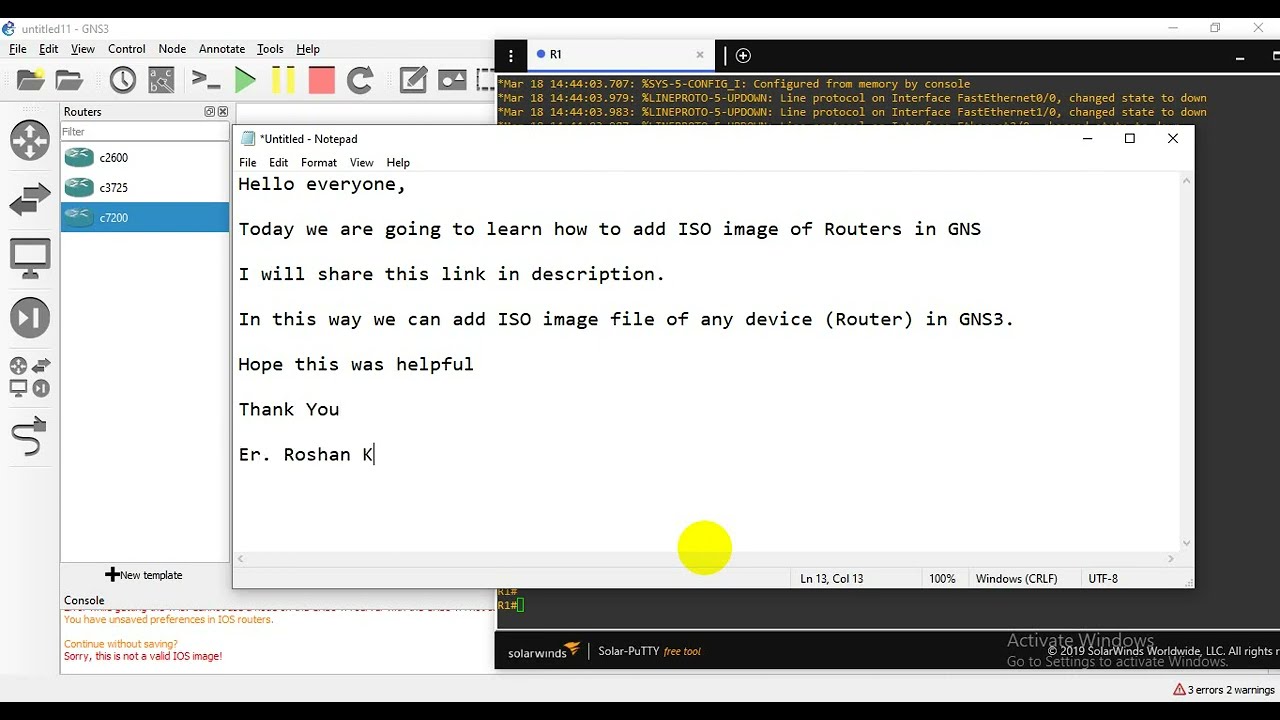Open GNS3 File menu
This screenshot has height=720, width=1280.
18,49
